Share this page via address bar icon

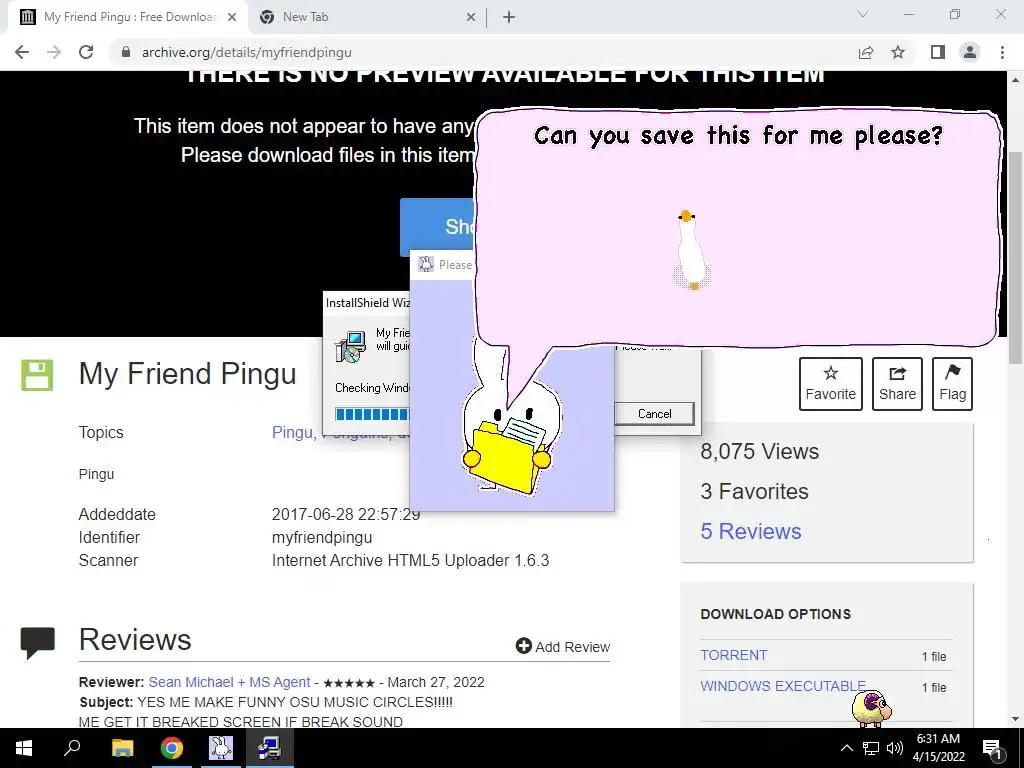click(866, 52)
